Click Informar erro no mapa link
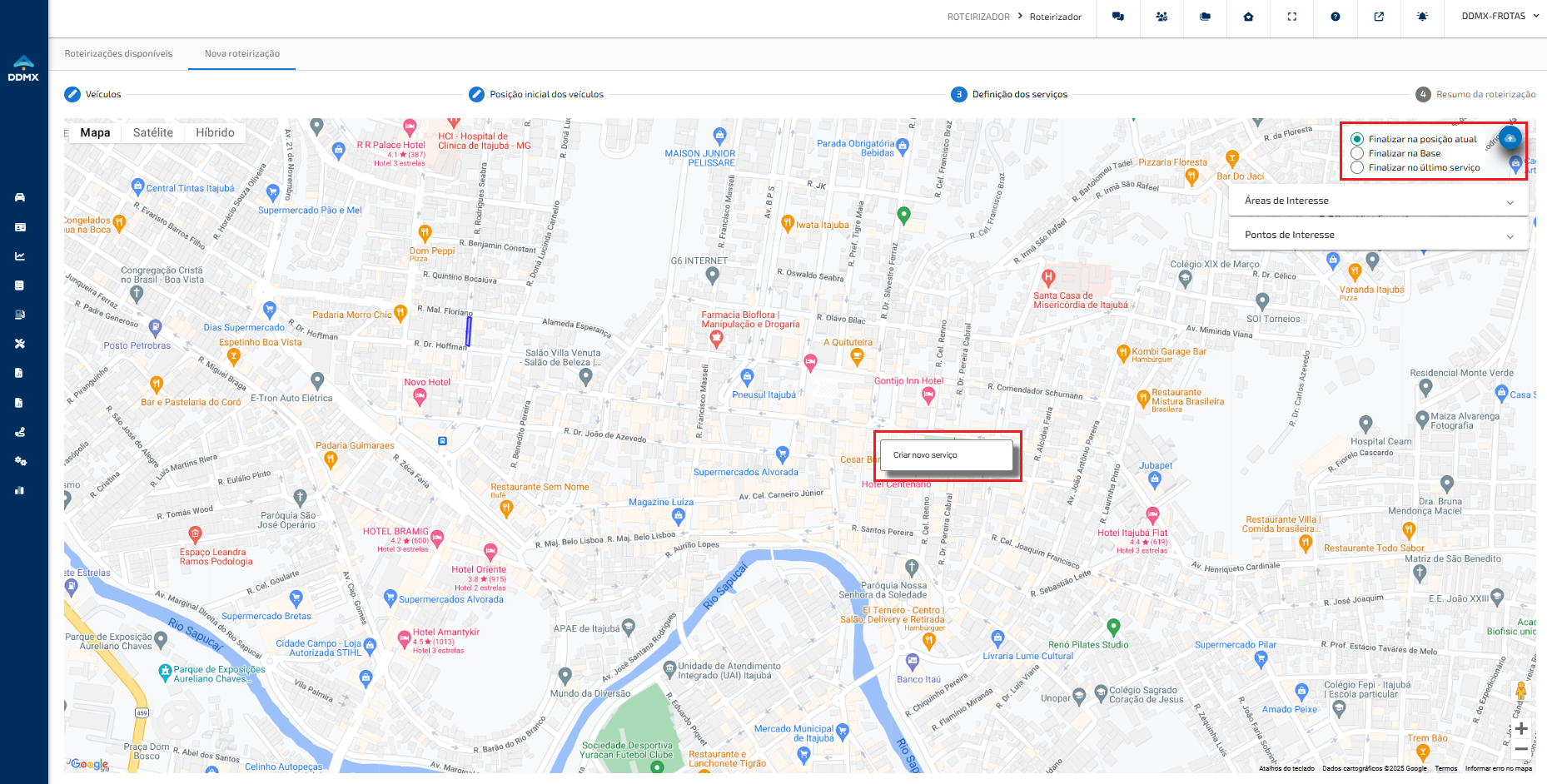This screenshot has height=784, width=1547. tap(1499, 768)
